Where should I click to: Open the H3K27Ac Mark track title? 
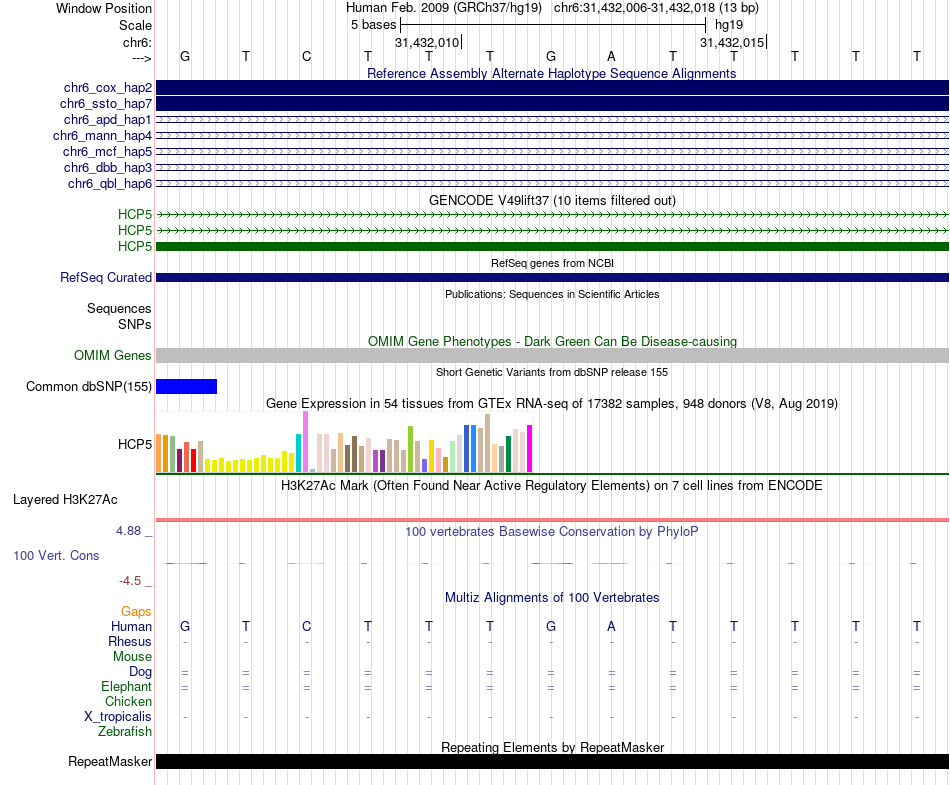[x=552, y=486]
